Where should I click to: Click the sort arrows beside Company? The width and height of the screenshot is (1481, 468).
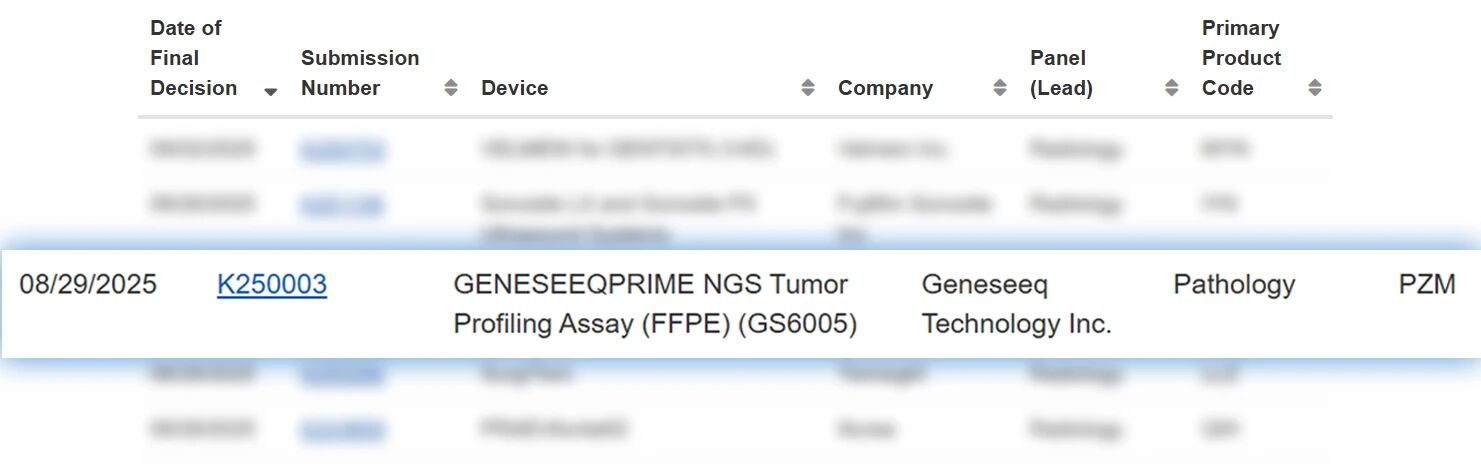pos(999,88)
